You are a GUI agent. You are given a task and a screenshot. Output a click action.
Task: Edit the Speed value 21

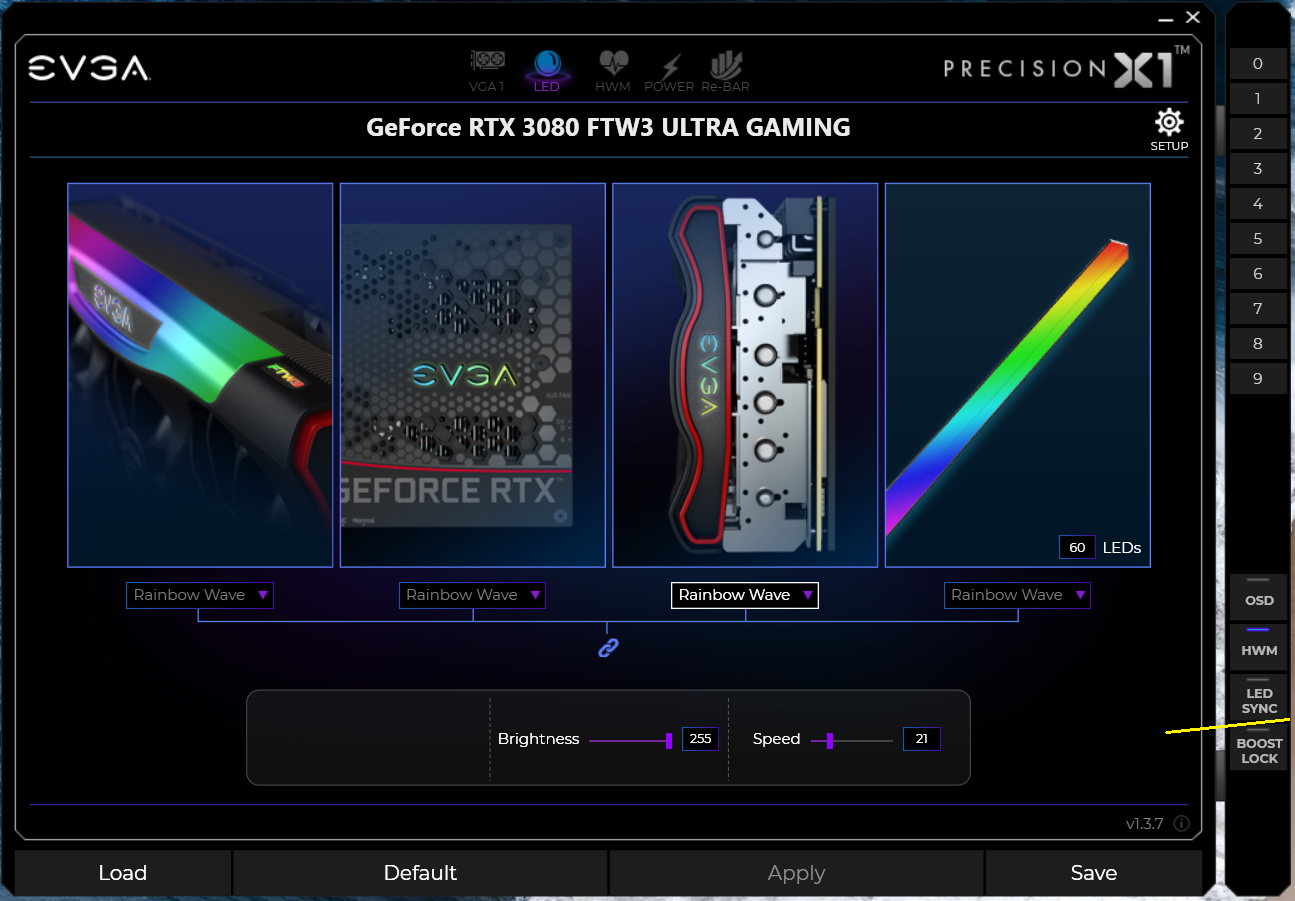[x=921, y=739]
